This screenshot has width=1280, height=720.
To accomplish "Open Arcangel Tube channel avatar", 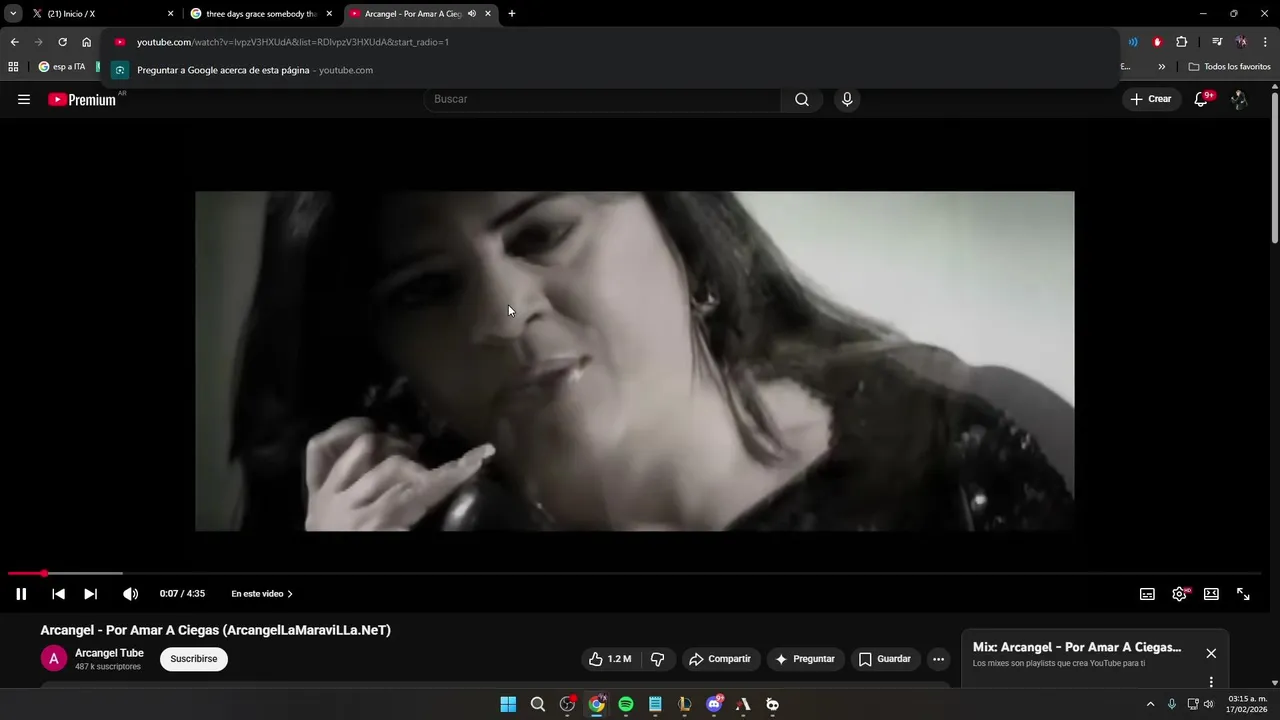I will (x=53, y=659).
